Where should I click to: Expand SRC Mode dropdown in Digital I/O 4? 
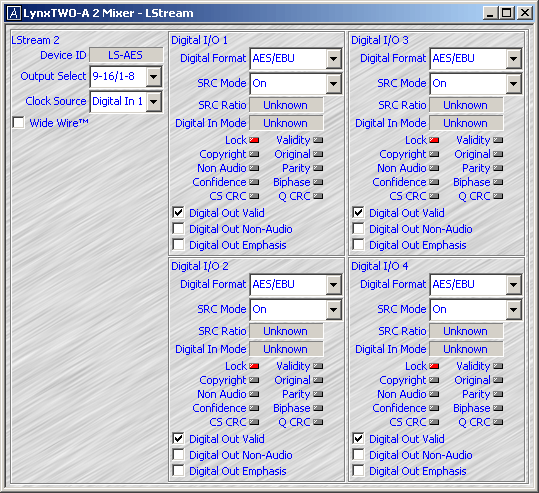[513, 309]
